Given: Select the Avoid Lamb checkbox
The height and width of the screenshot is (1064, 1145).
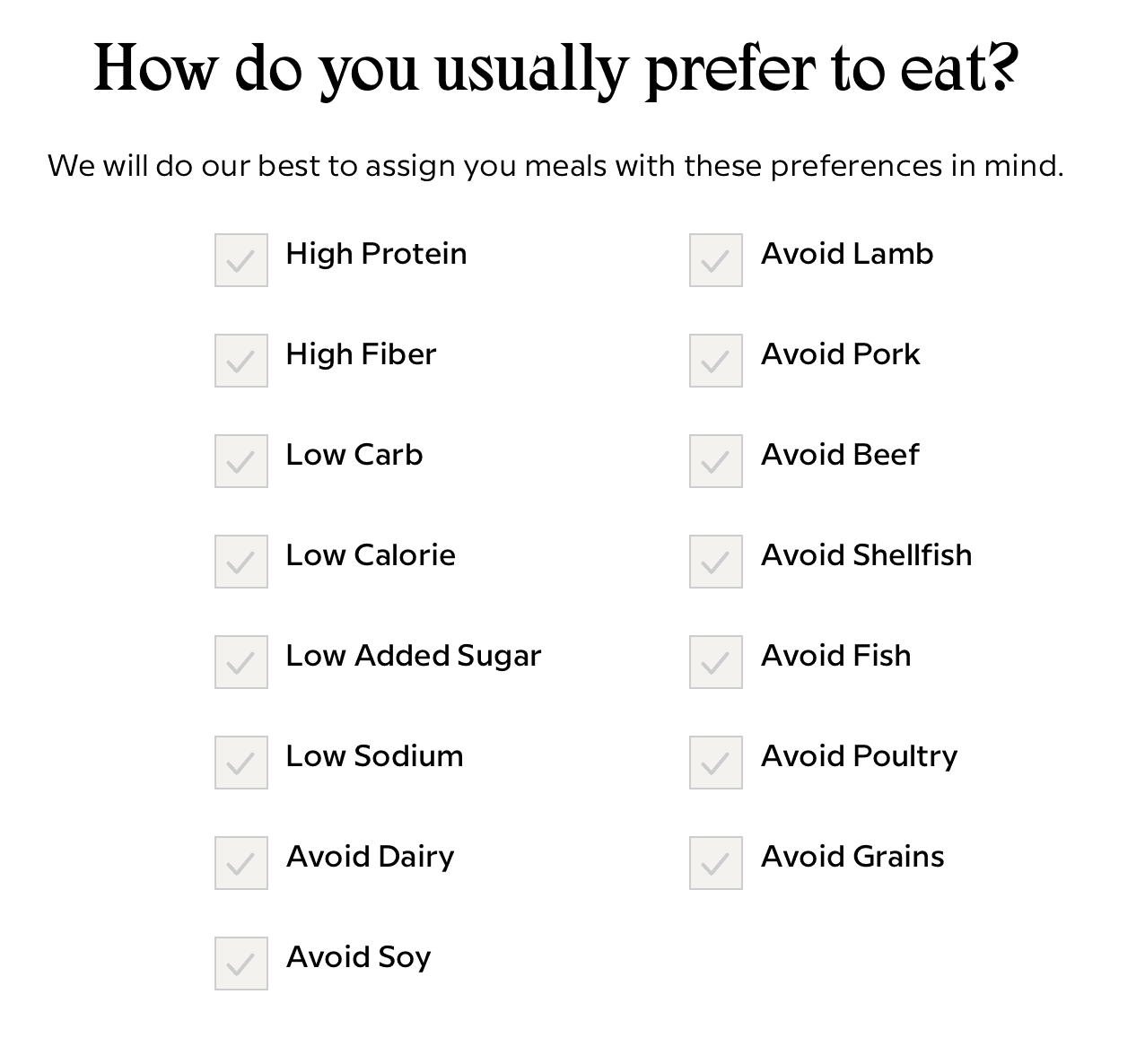Looking at the screenshot, I should [x=716, y=260].
